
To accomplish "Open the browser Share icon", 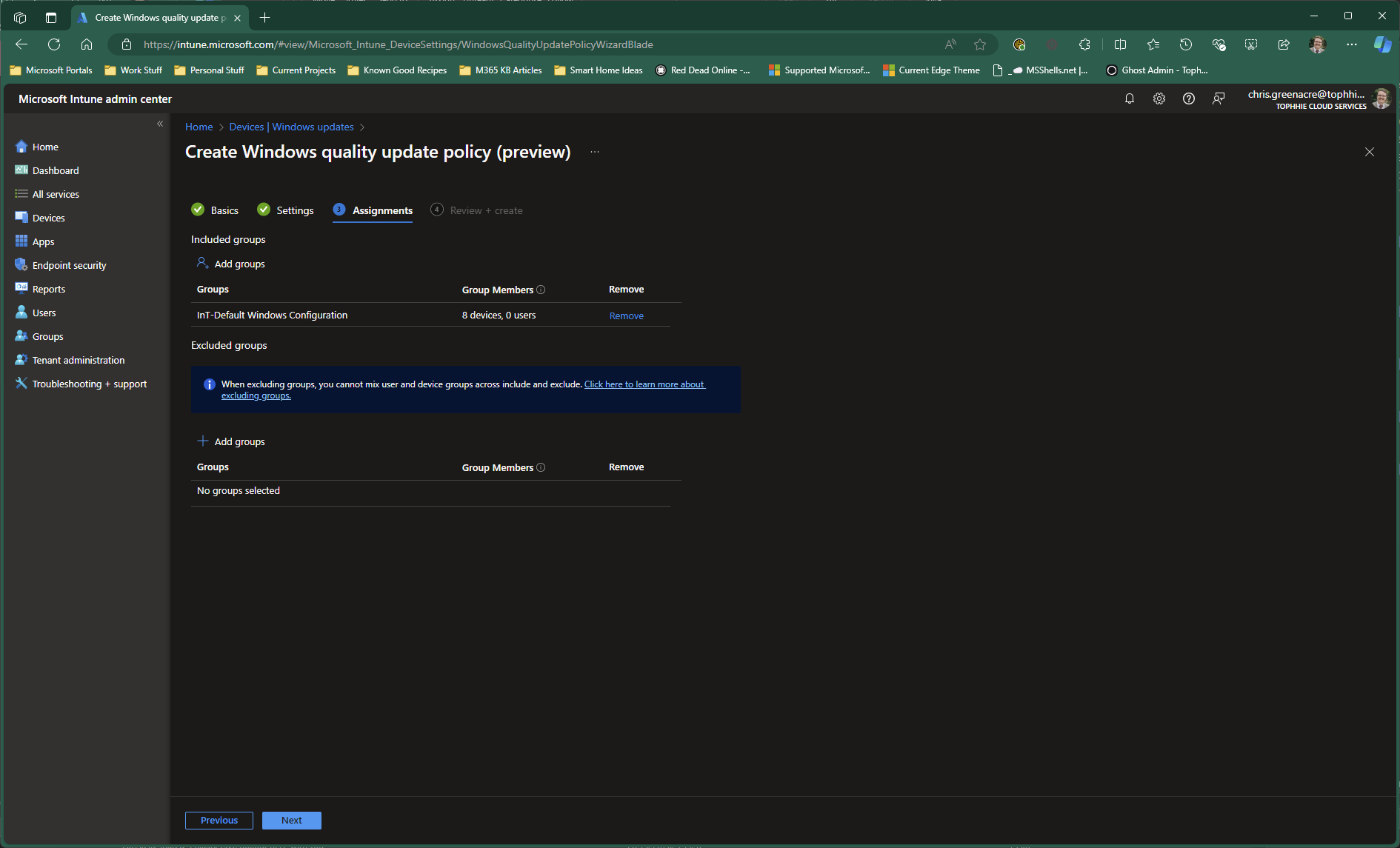I will 1284,44.
